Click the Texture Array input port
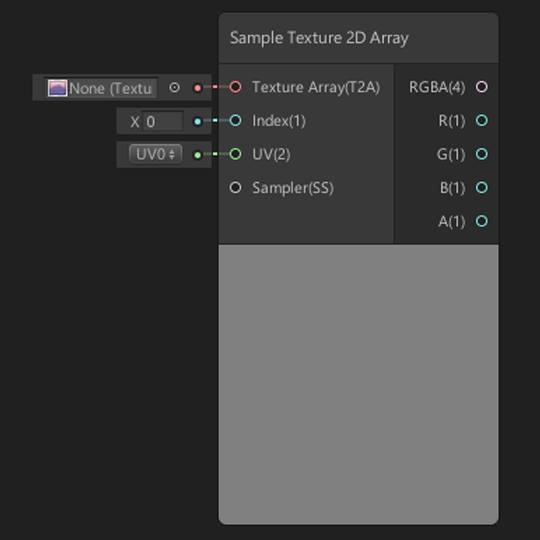 tap(235, 87)
